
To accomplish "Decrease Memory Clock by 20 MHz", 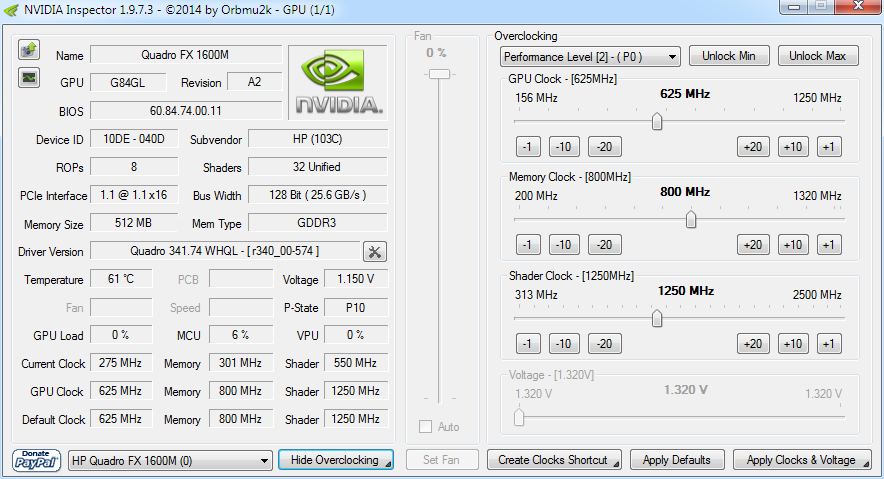I will click(x=605, y=245).
